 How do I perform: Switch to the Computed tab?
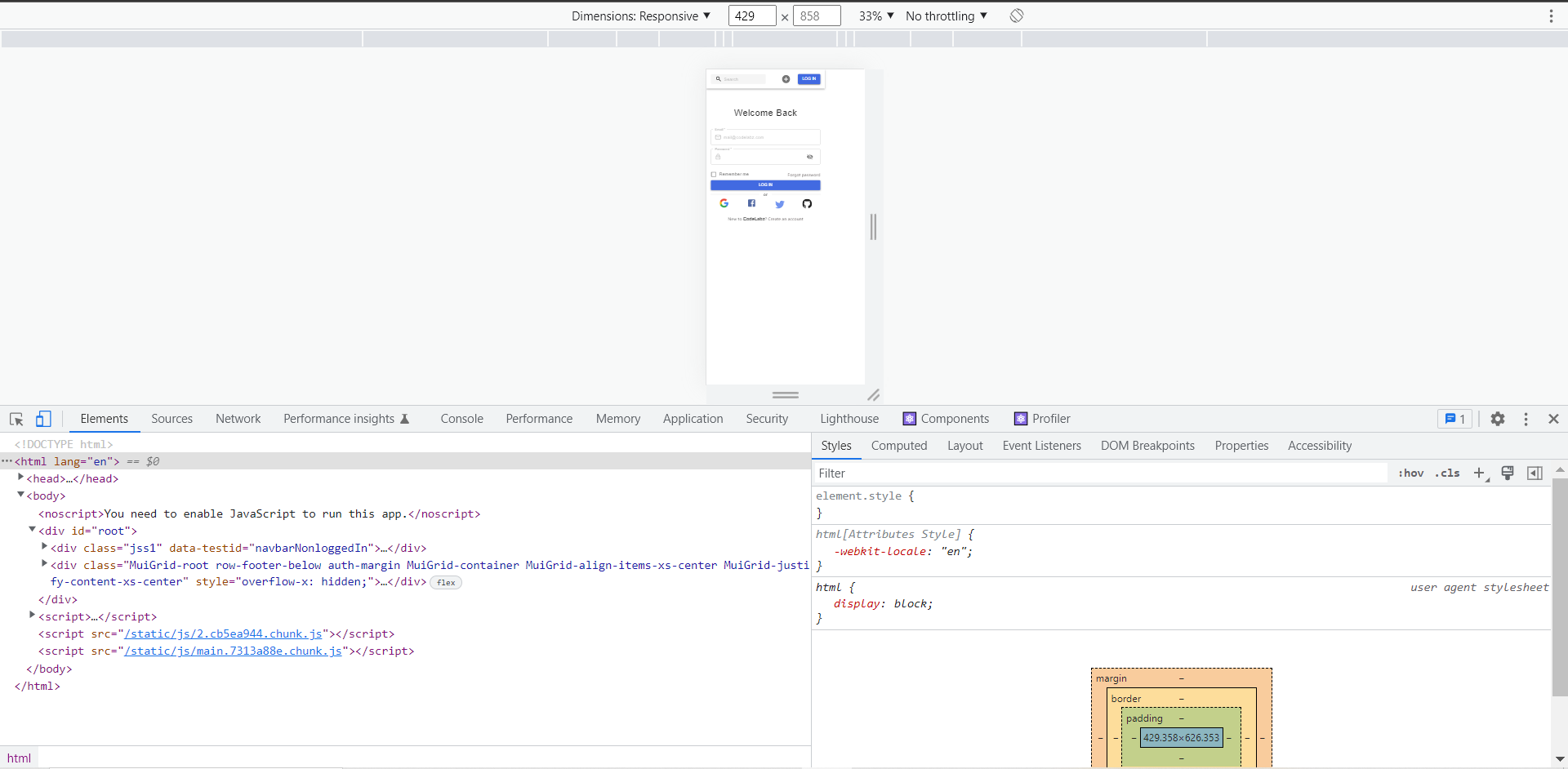pos(898,446)
